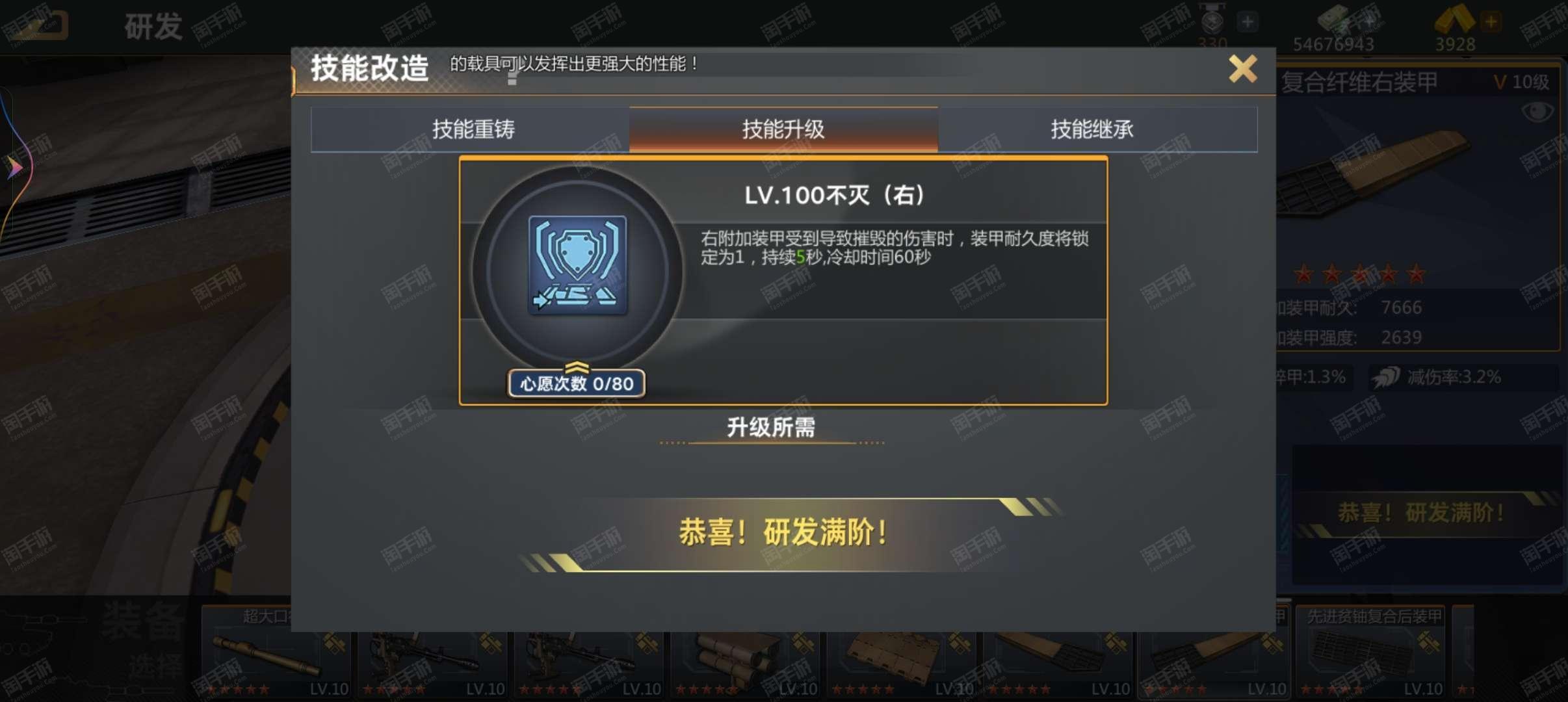
Task: Select the 先进贫铀复合后装甲 equipment card
Action: [1372, 651]
